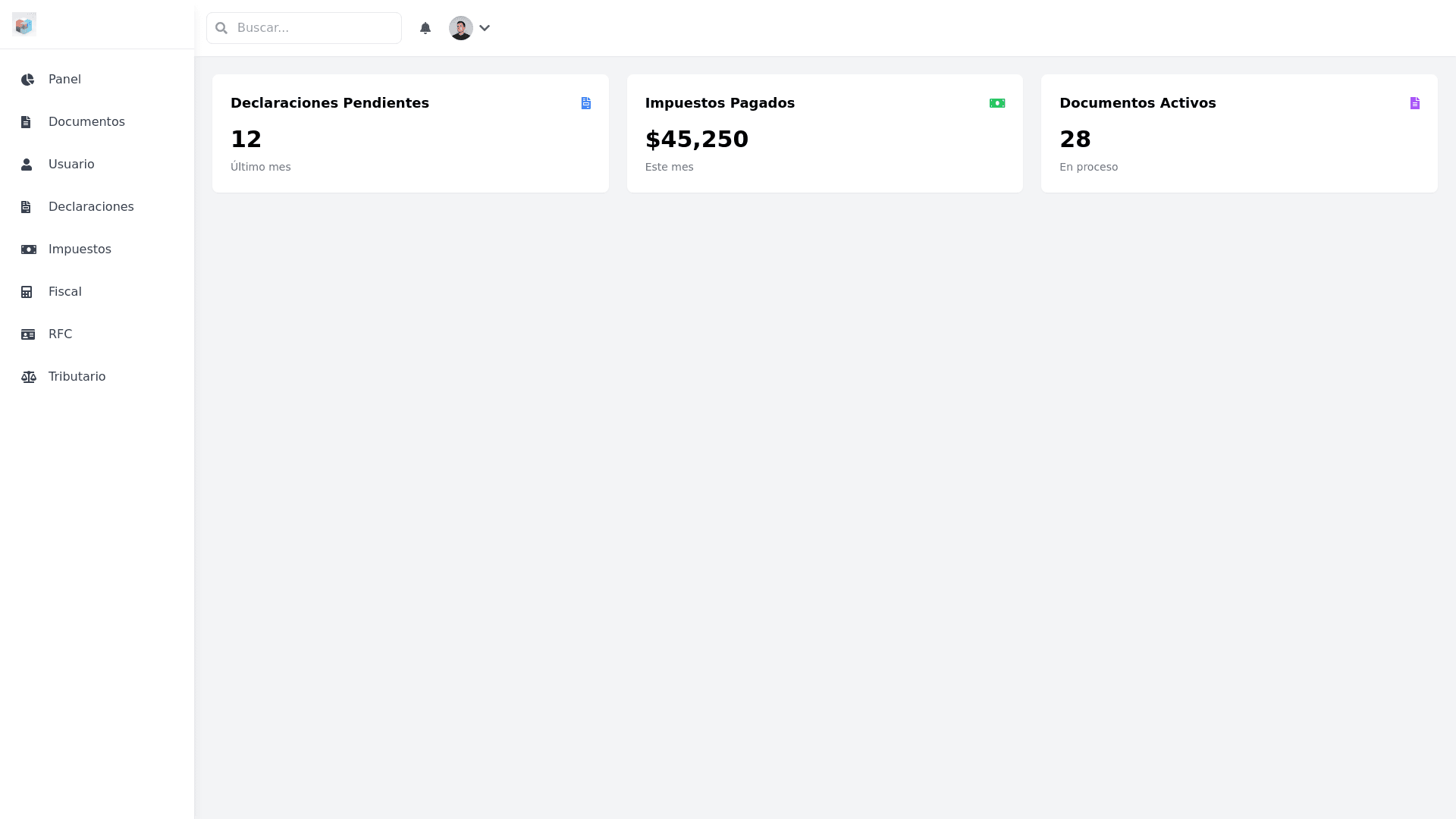Click into the Buscar search field
1456x819 pixels.
pos(315,28)
